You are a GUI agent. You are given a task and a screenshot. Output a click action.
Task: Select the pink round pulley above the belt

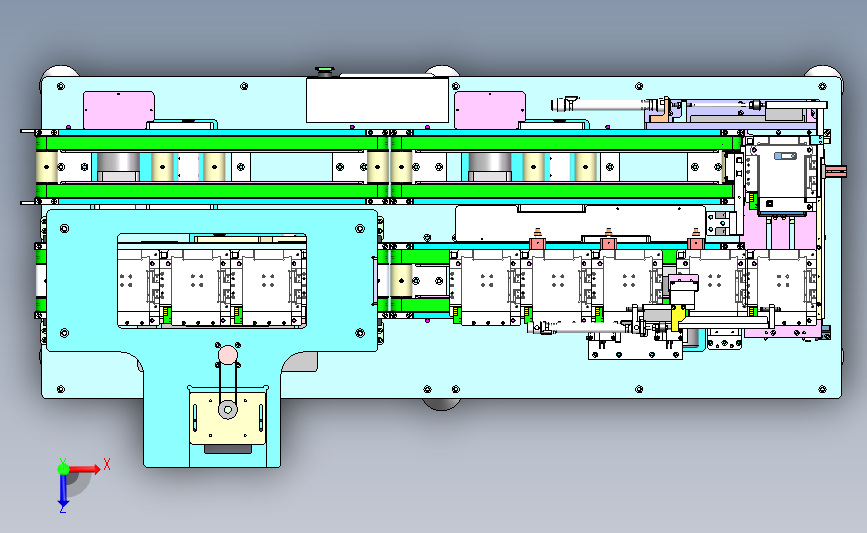tap(228, 355)
